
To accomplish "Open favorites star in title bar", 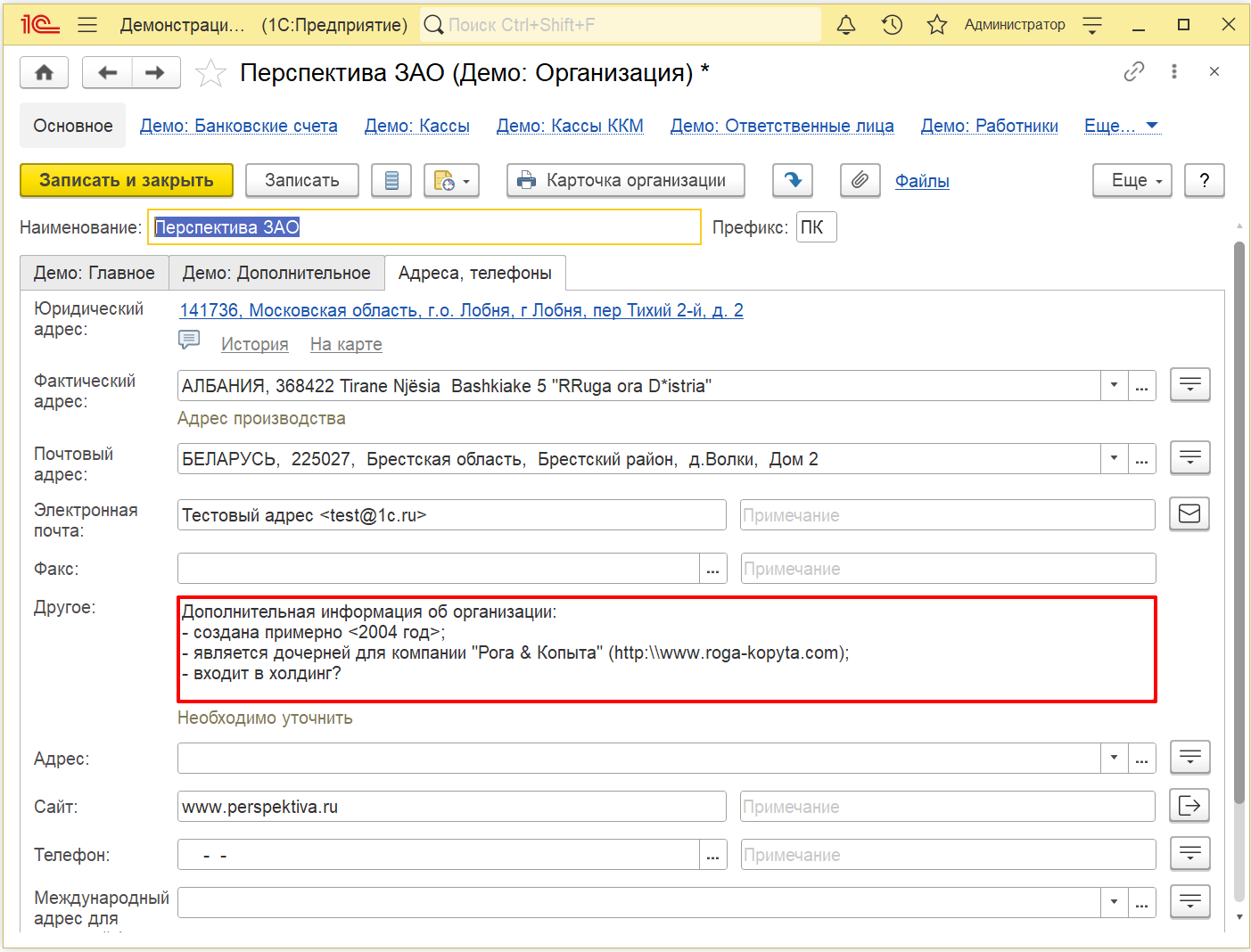I will point(936,25).
